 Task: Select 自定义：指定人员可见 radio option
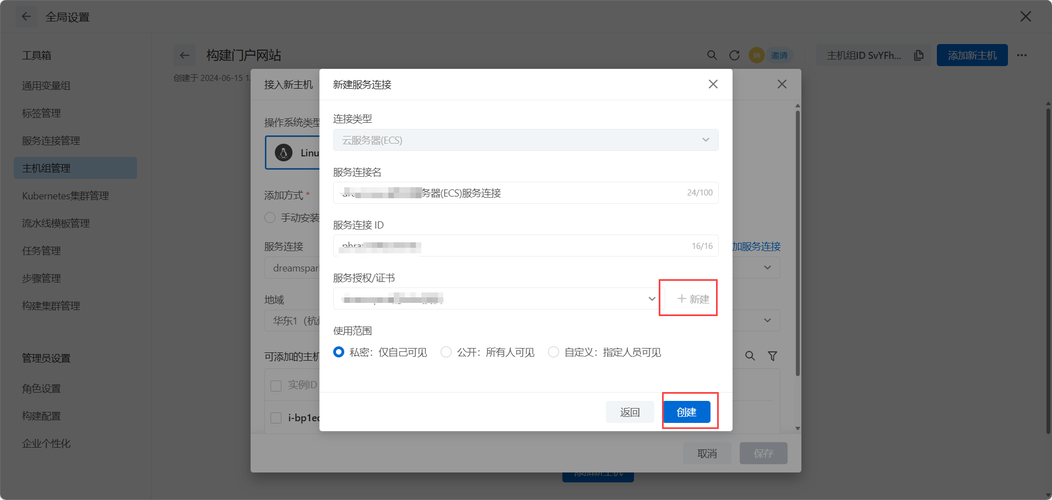point(604,352)
